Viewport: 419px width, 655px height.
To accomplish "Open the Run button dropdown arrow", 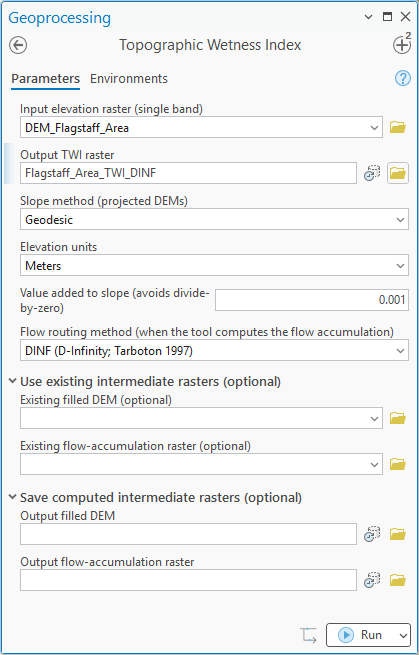I will tap(403, 635).
